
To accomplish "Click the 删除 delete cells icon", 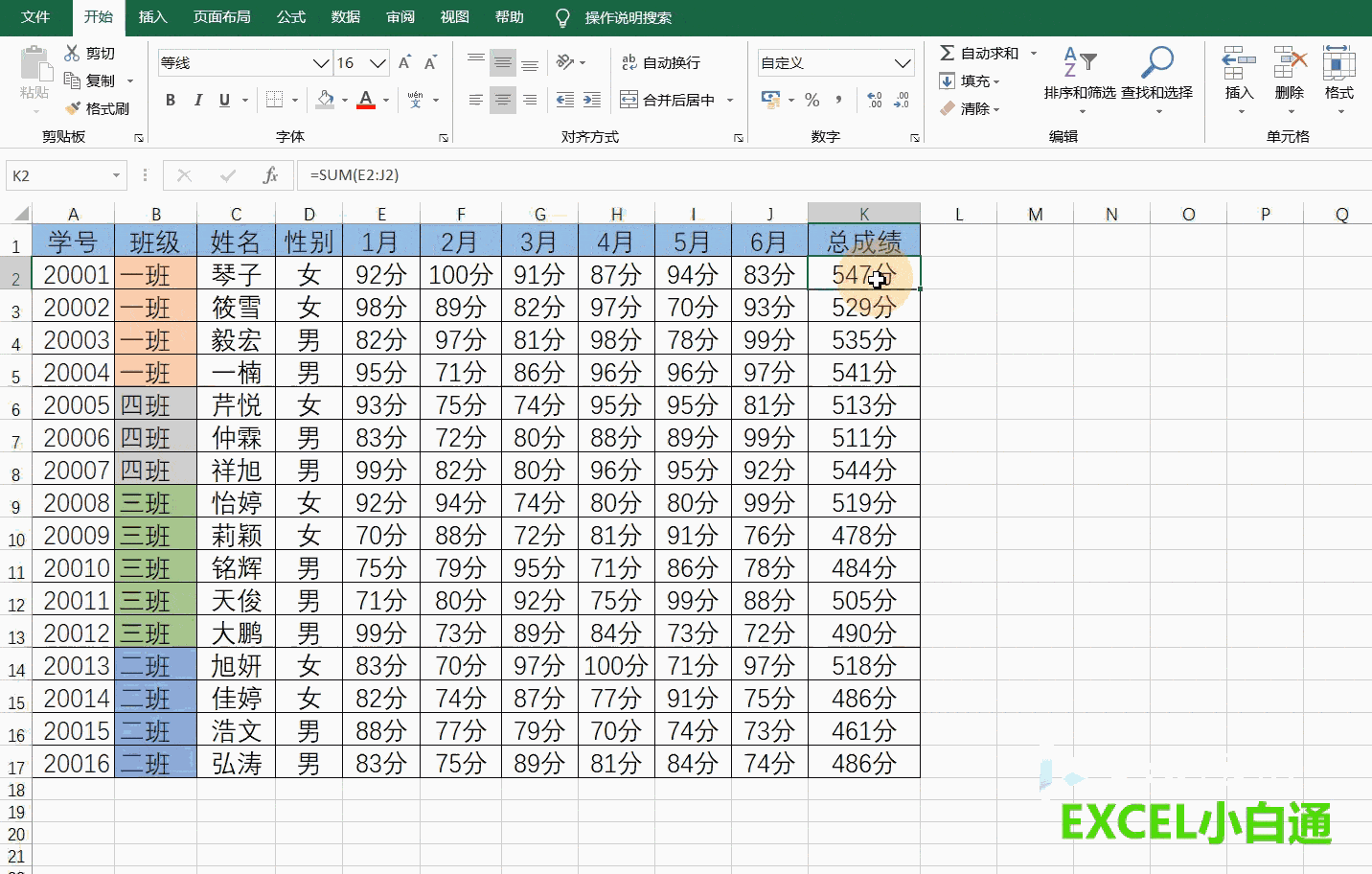I will (1290, 63).
